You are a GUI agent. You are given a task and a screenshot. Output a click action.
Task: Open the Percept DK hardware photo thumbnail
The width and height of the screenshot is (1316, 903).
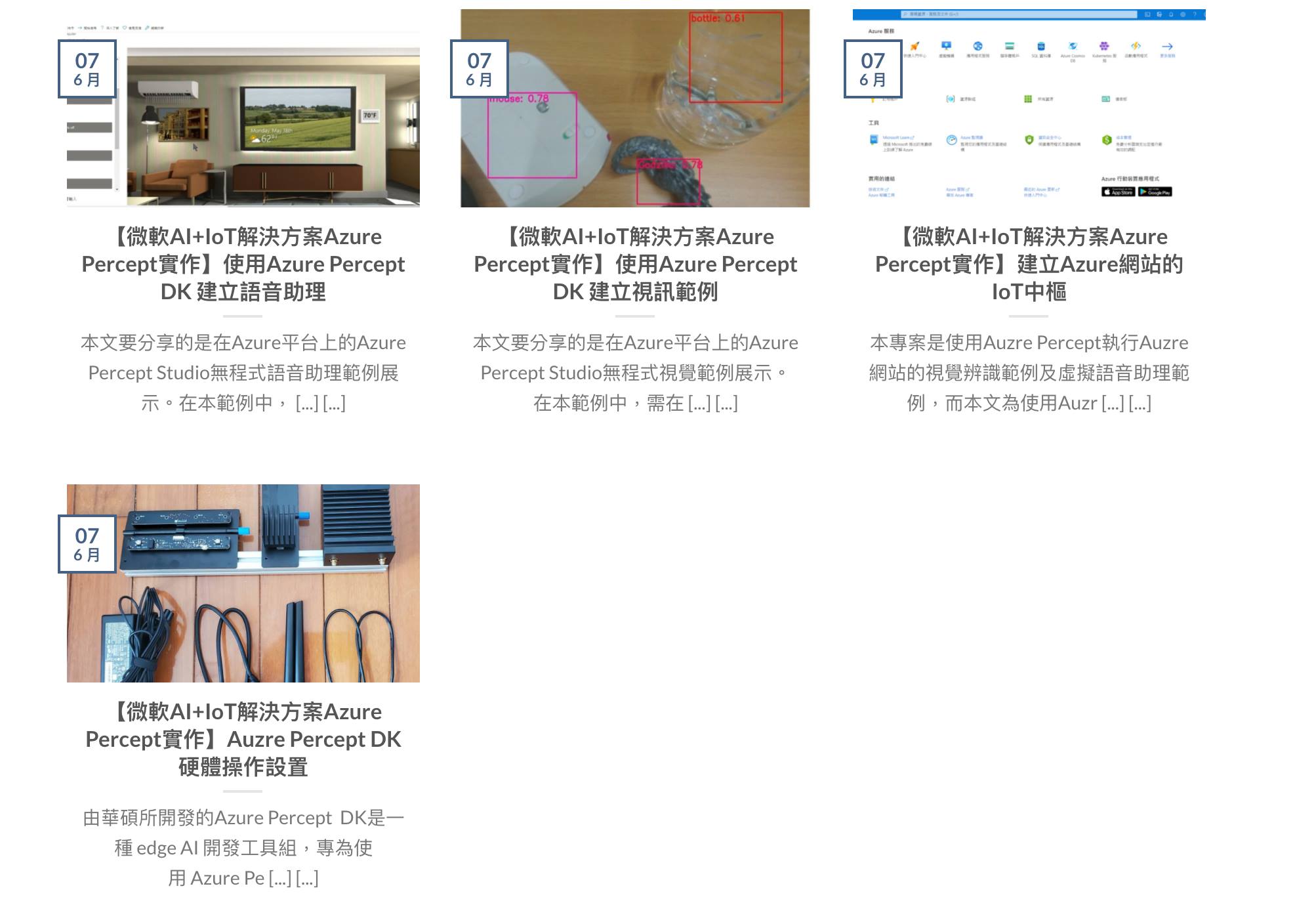pyautogui.click(x=243, y=583)
